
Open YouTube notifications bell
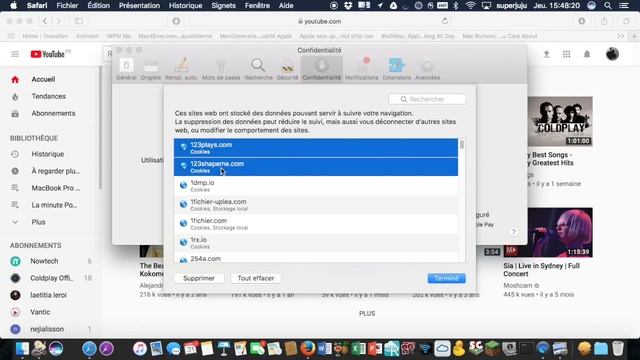click(x=587, y=54)
